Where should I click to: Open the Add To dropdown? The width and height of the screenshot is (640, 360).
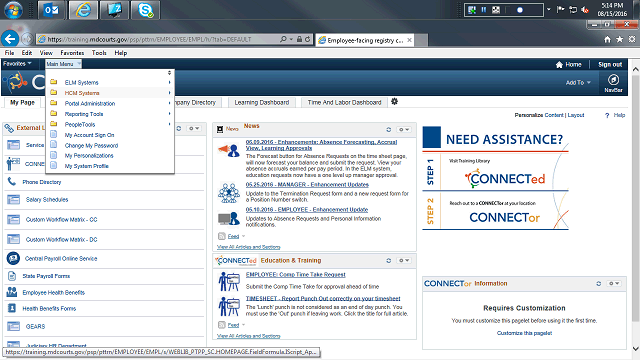point(578,82)
